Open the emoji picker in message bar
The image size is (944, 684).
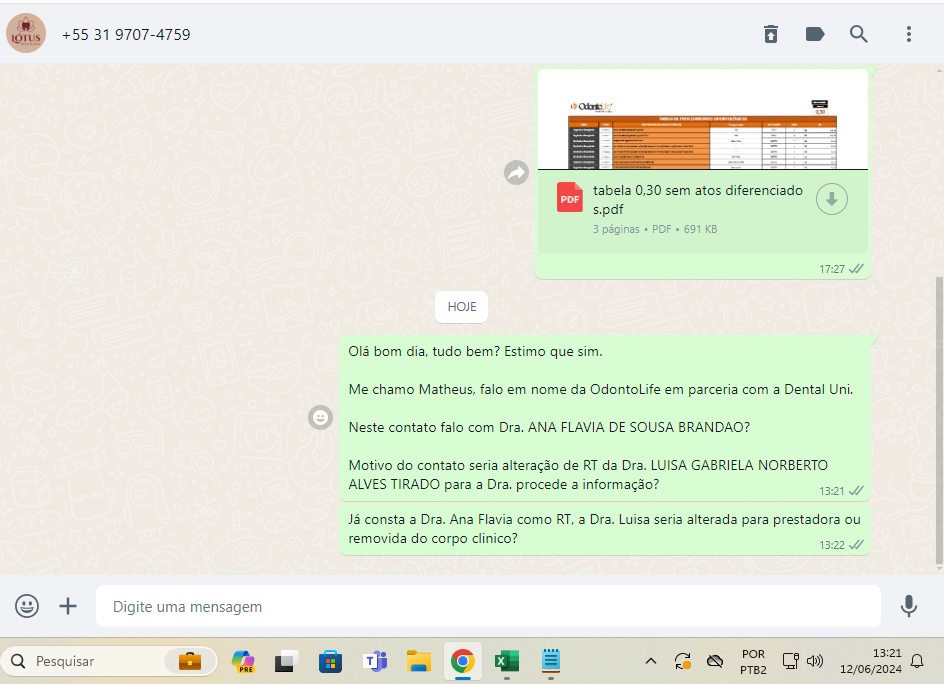click(x=27, y=606)
